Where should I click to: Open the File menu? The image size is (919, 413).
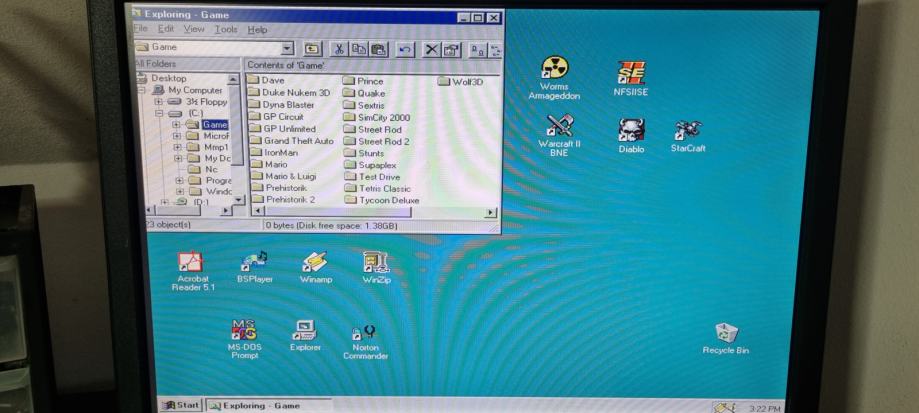point(140,29)
